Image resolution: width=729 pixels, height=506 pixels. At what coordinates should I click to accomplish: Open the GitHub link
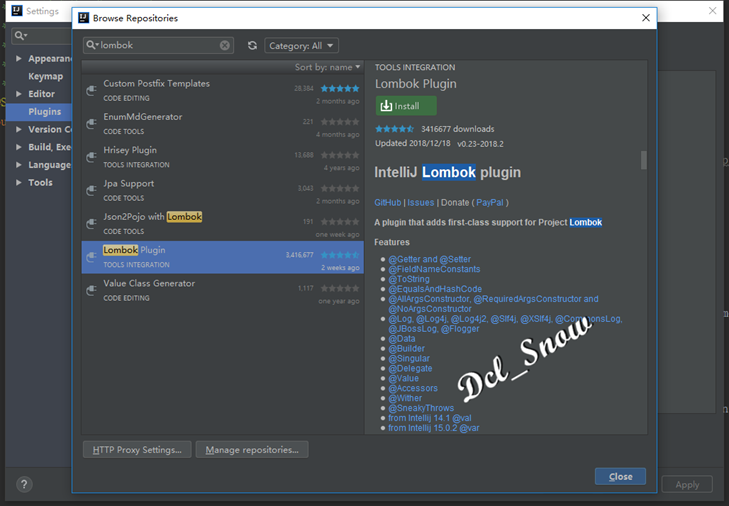pyautogui.click(x=388, y=203)
